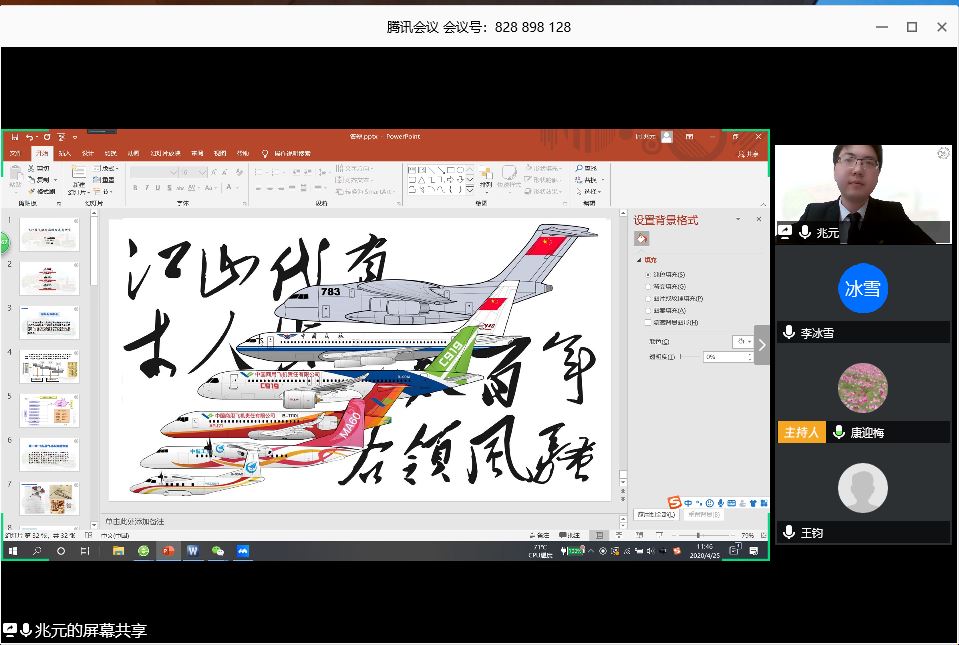Screen dimensions: 959x645
Task: Click the Save icon in PowerPoint's quick access toolbar
Action: [x=15, y=137]
